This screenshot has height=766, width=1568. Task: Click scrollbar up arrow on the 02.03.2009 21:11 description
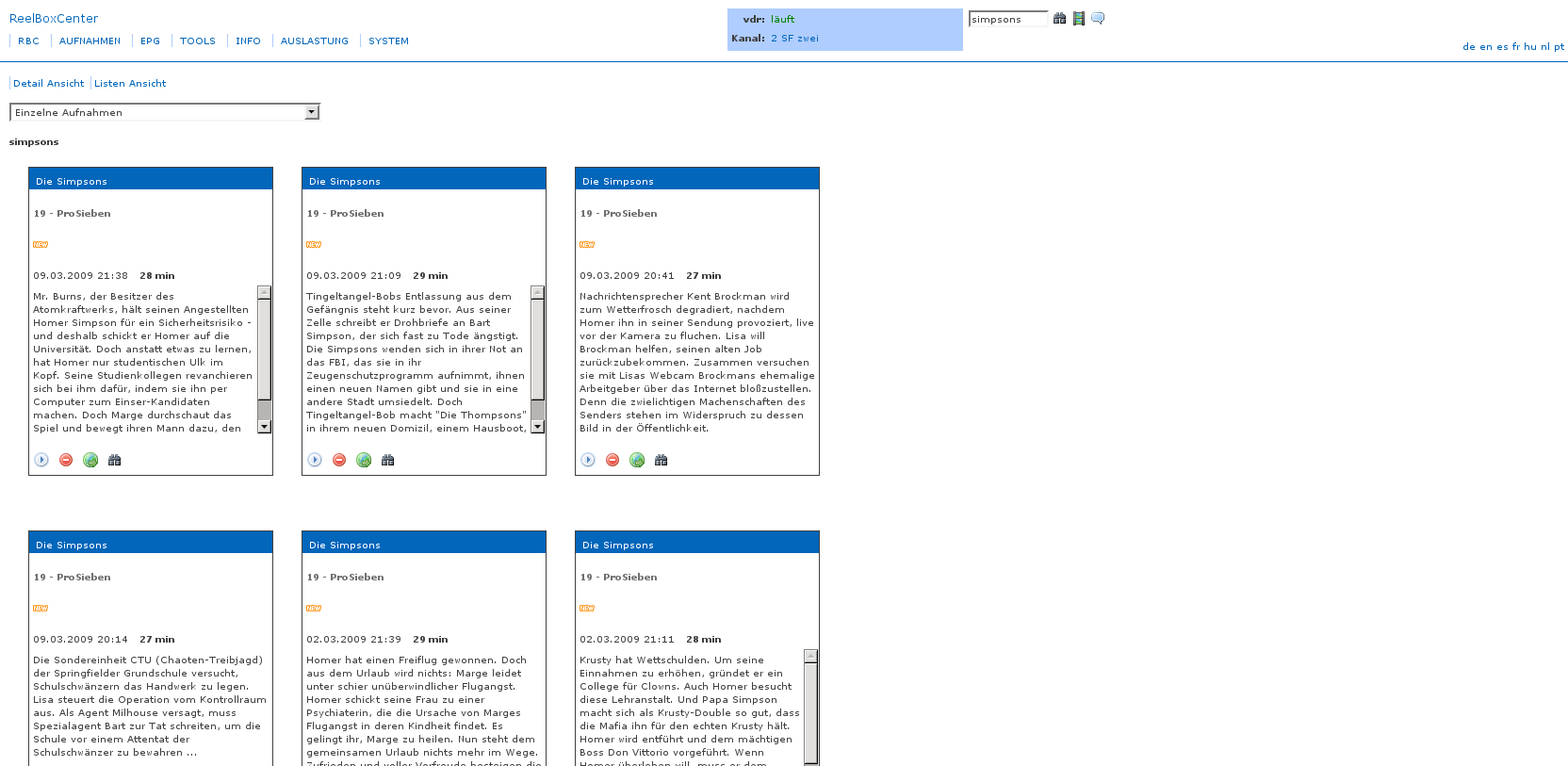point(811,656)
